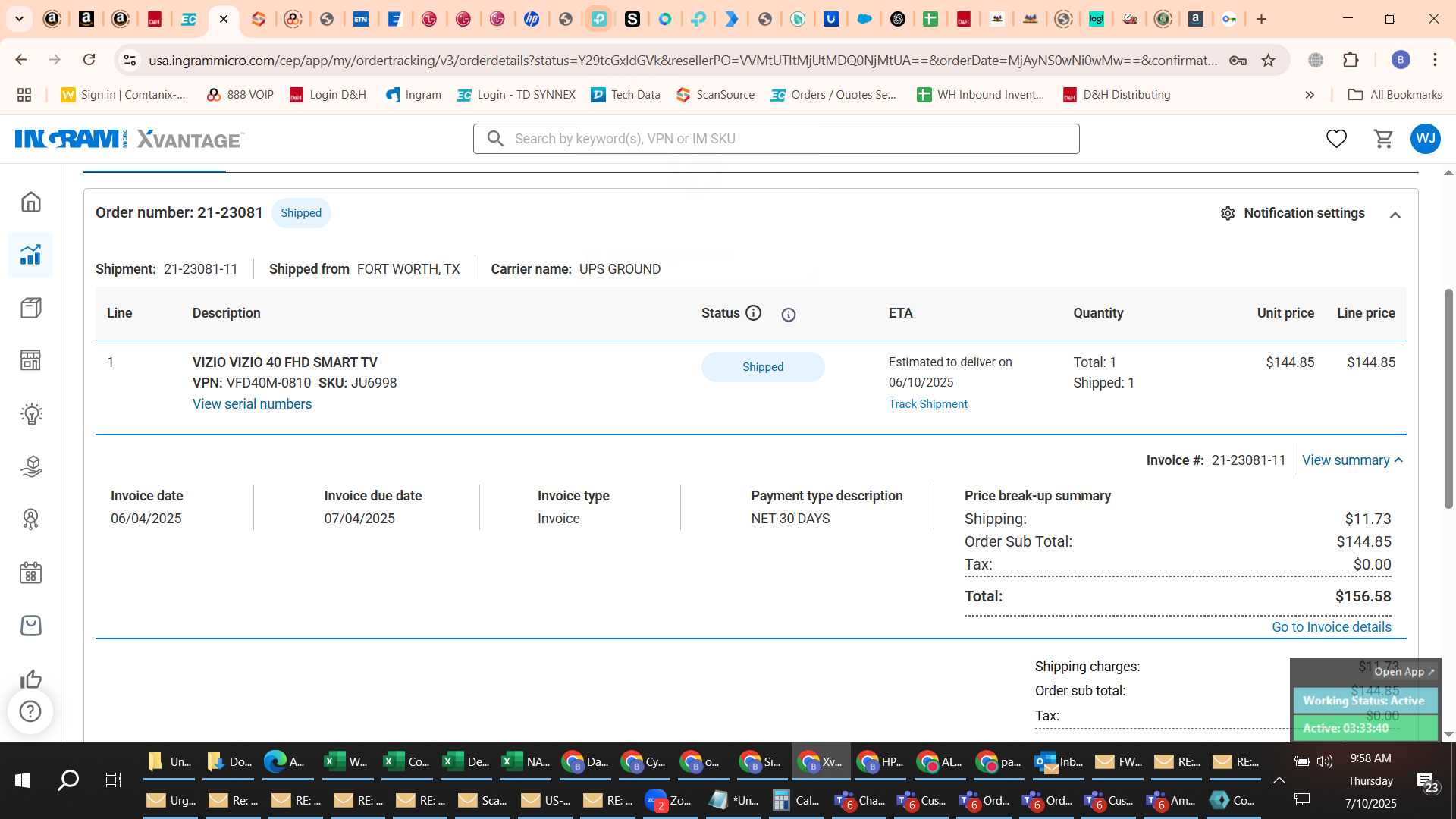Open the calendar icon in the sidebar

click(30, 573)
